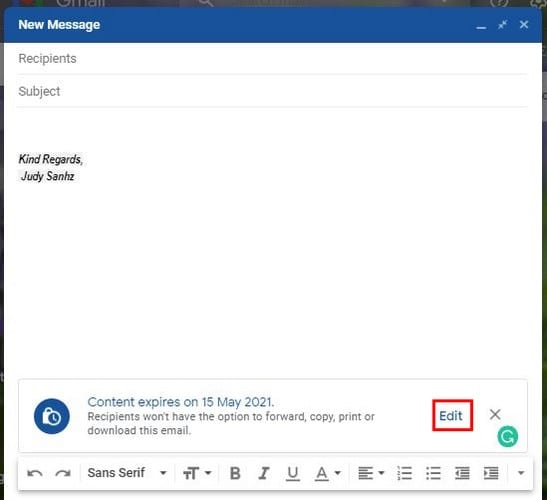547x500 pixels.
Task: Toggle bold formatting
Action: tap(235, 473)
